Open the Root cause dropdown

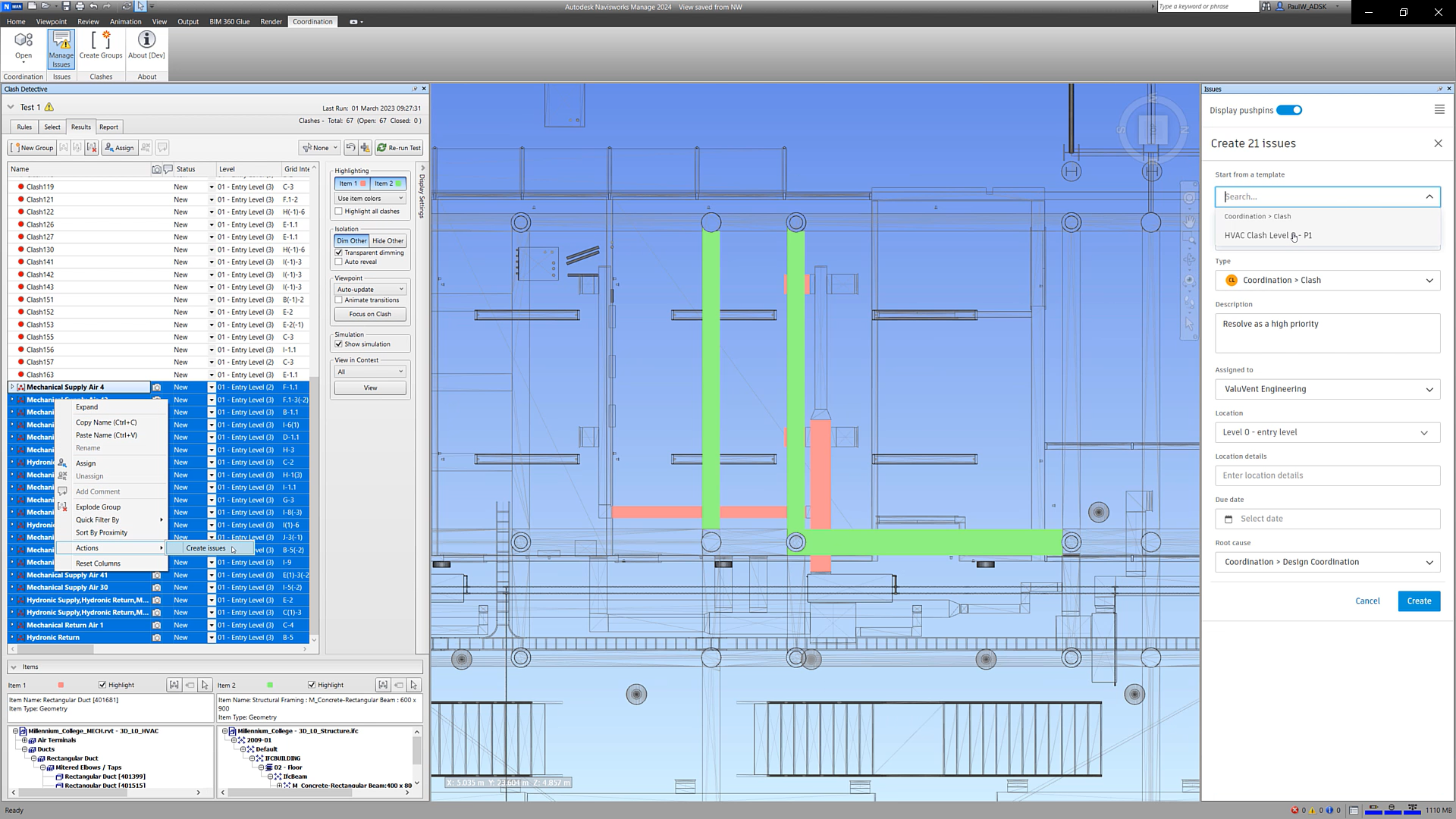[1327, 562]
